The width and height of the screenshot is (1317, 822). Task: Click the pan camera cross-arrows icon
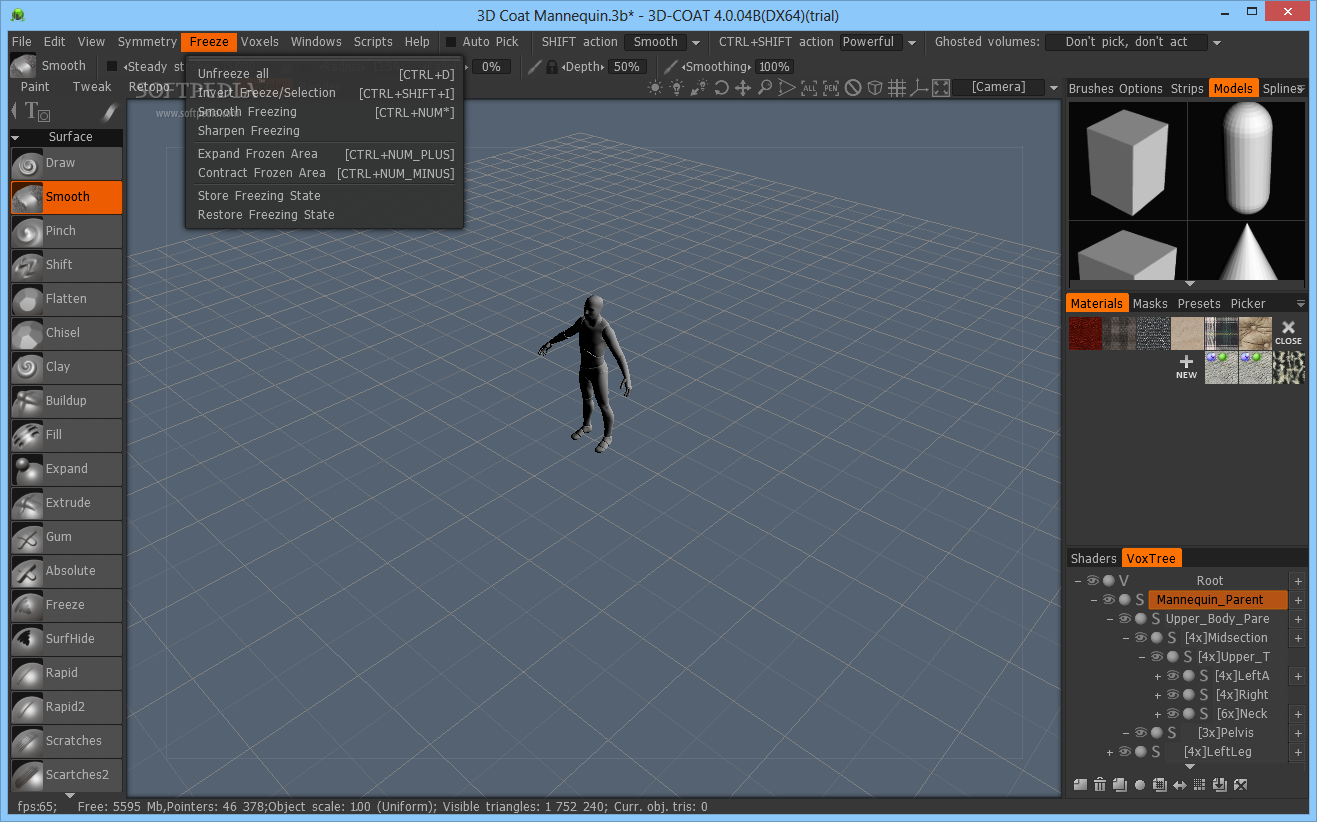tap(743, 88)
